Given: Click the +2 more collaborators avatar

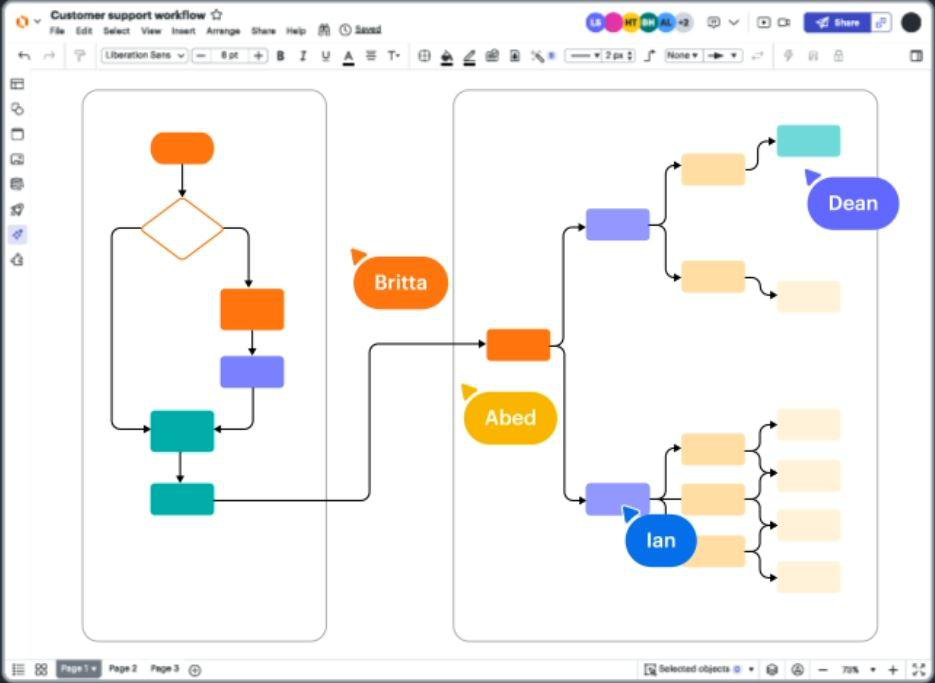Looking at the screenshot, I should [683, 23].
